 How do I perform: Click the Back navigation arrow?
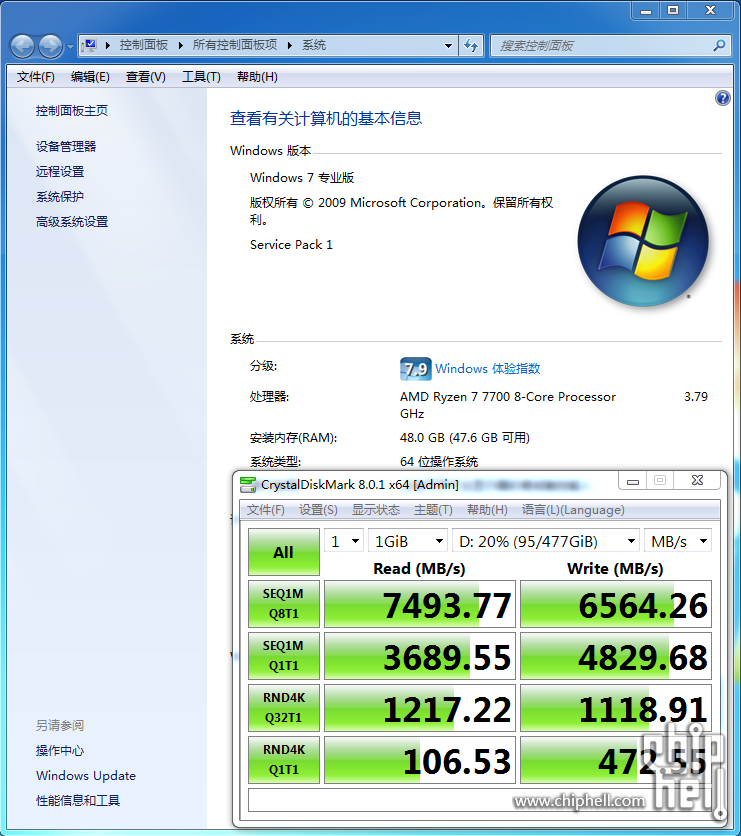click(22, 46)
